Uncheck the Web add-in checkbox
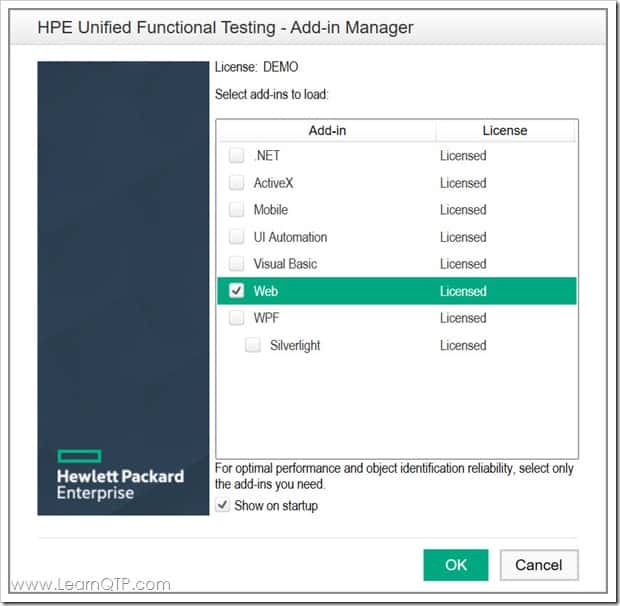The height and width of the screenshot is (606, 620). (x=236, y=291)
